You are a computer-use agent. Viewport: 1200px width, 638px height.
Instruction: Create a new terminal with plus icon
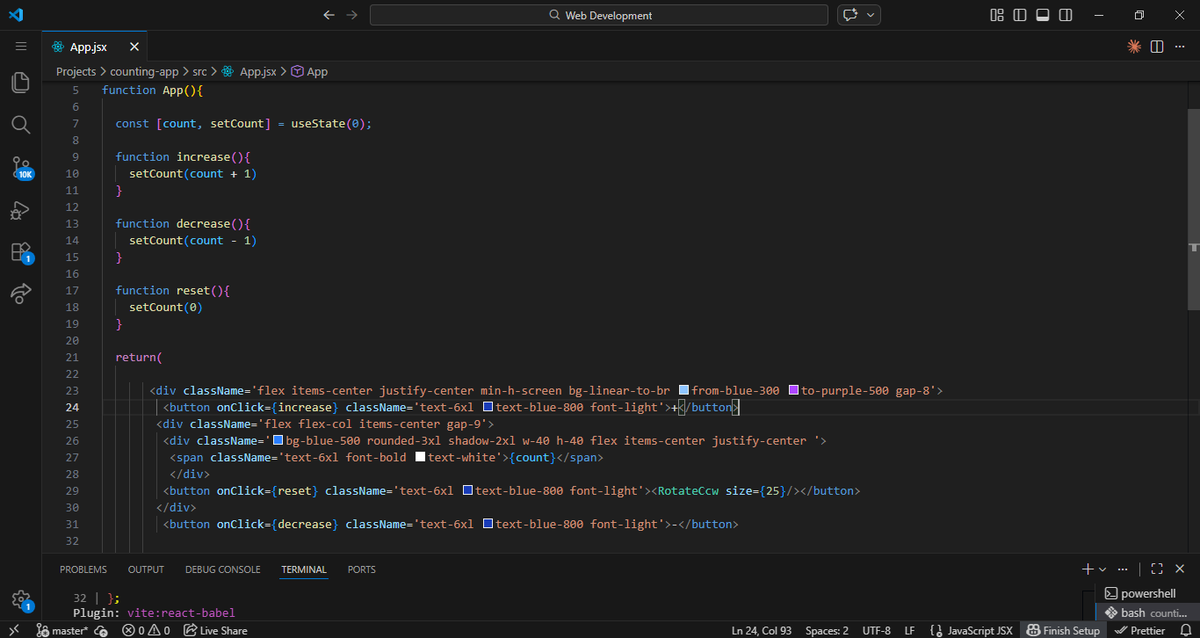click(1088, 569)
